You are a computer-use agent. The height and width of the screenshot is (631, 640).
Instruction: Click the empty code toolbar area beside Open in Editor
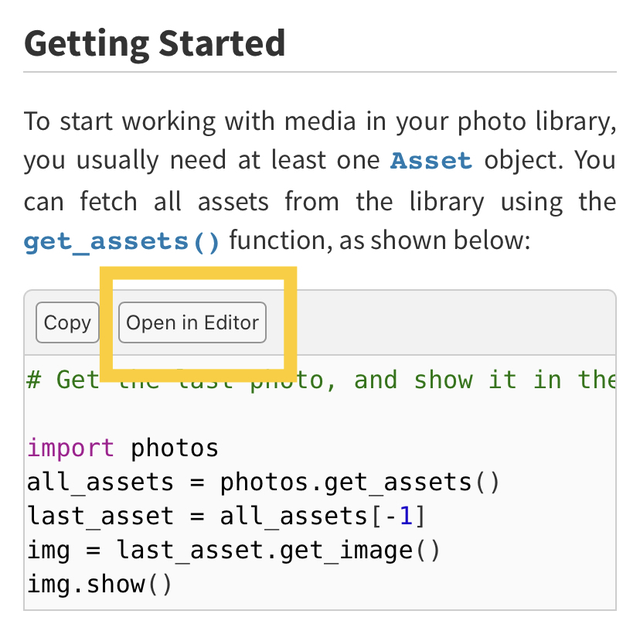pyautogui.click(x=450, y=323)
